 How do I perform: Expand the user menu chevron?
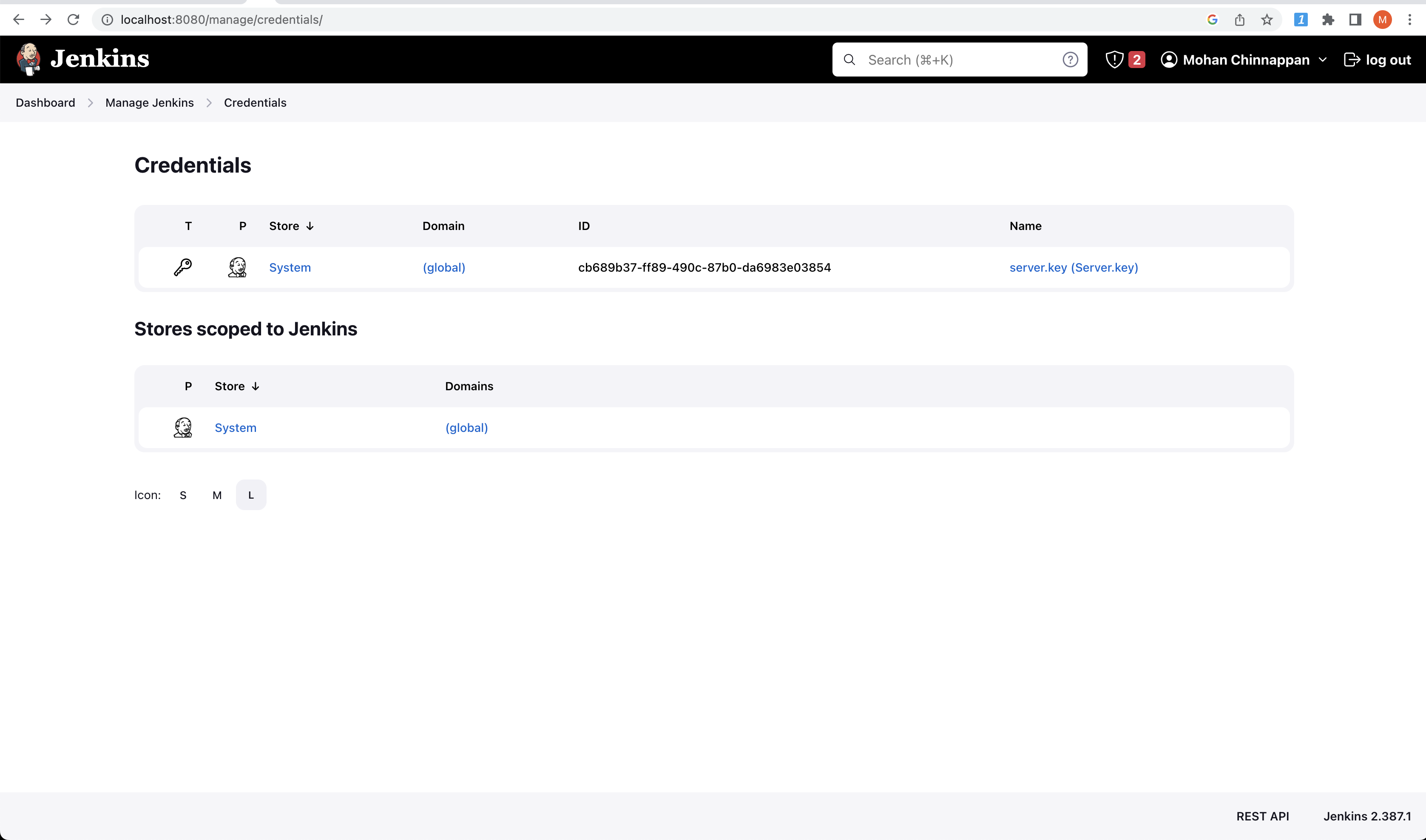[x=1322, y=60]
